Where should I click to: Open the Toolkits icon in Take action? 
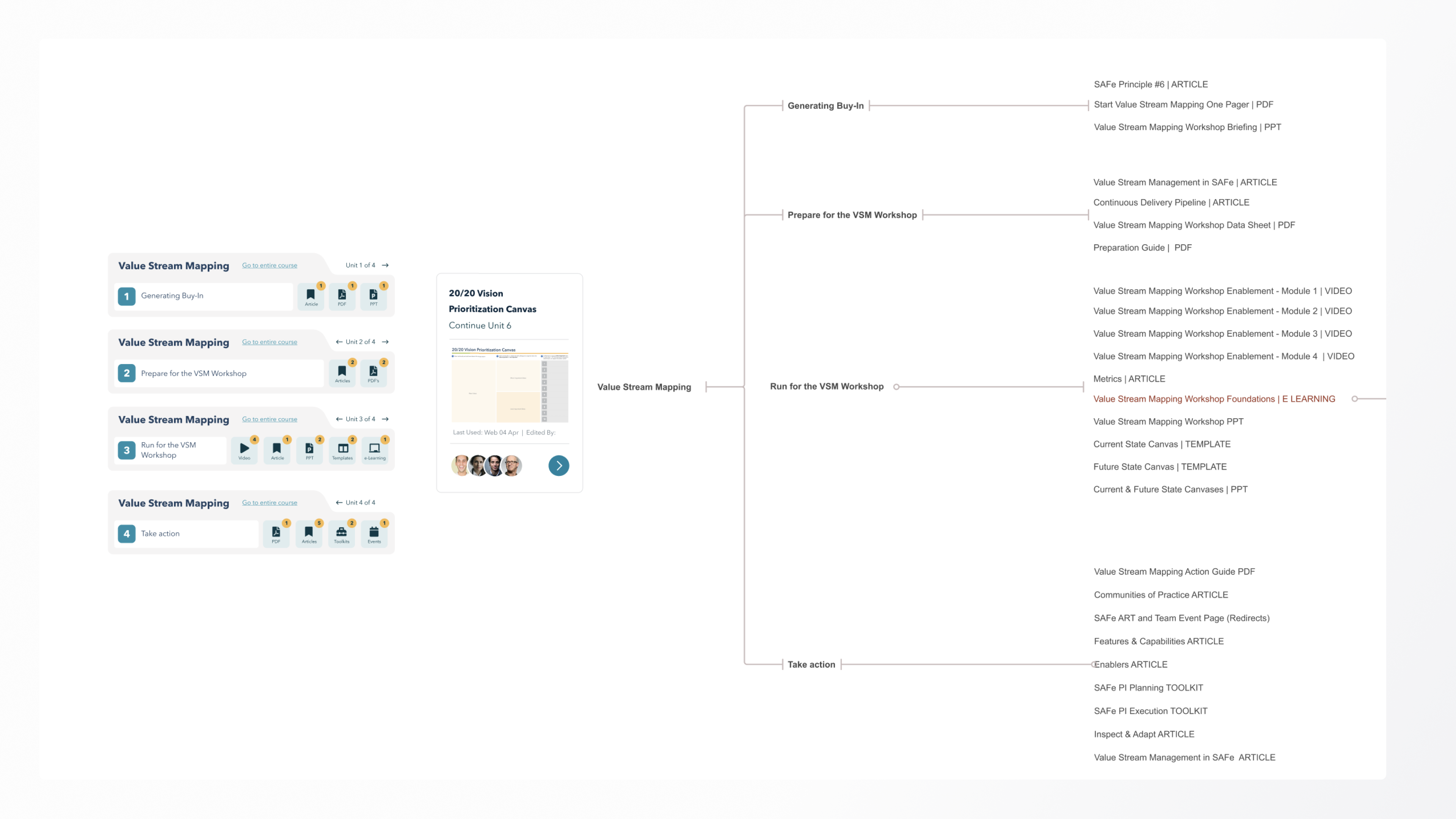pyautogui.click(x=341, y=533)
